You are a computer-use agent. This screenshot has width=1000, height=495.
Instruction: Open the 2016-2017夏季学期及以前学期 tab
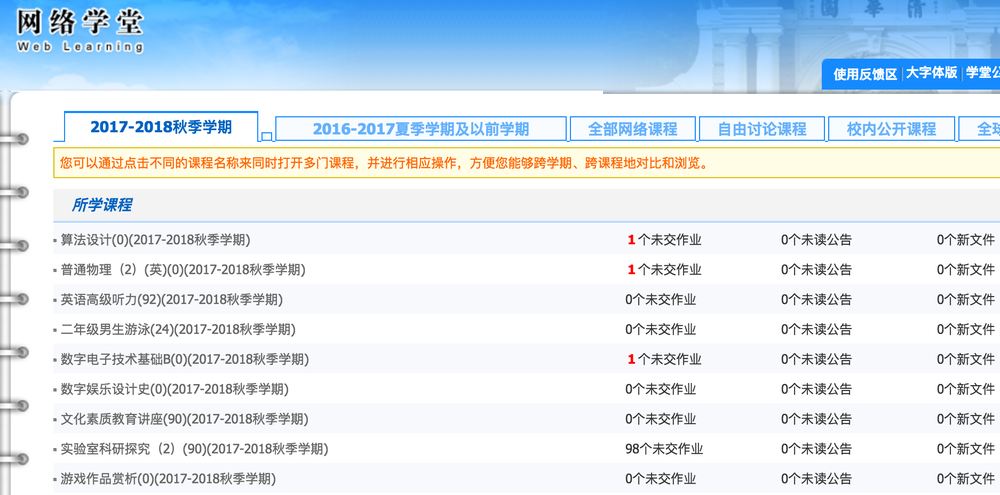[x=421, y=129]
